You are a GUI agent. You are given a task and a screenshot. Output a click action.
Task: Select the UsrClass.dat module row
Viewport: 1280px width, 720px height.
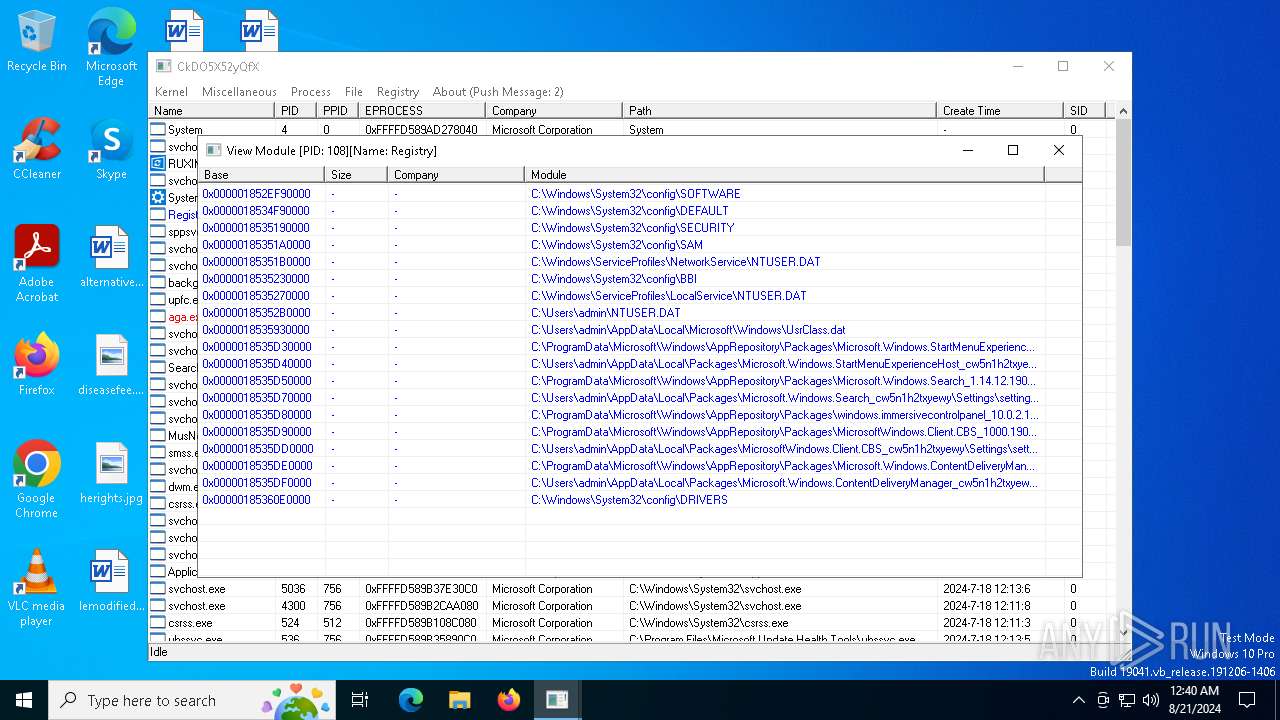(640, 330)
